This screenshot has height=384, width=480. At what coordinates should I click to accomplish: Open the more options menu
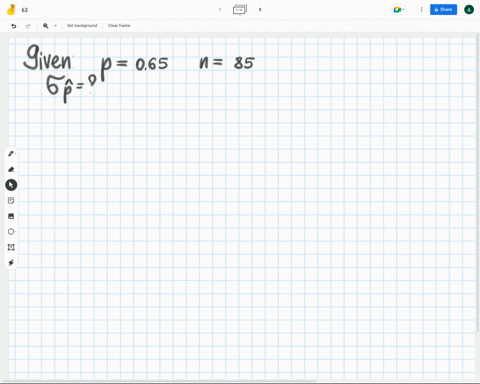point(421,10)
